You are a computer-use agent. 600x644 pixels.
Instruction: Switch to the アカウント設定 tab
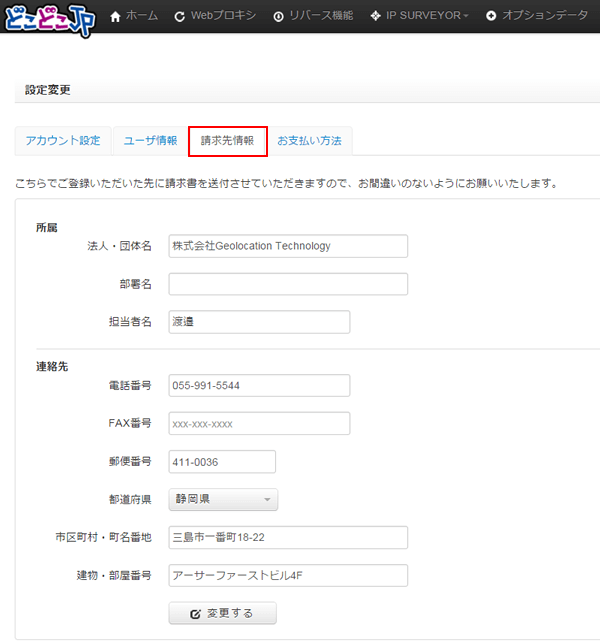click(63, 141)
